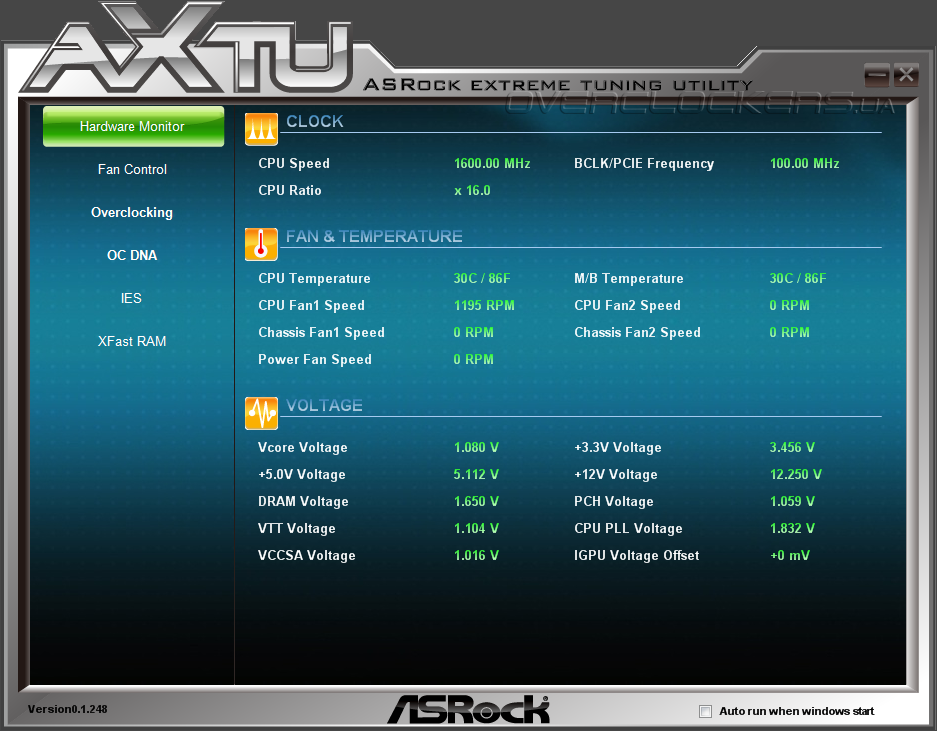Viewport: 937px width, 731px height.
Task: Click the VCCSA Voltage value 1.016 V
Action: tap(476, 555)
